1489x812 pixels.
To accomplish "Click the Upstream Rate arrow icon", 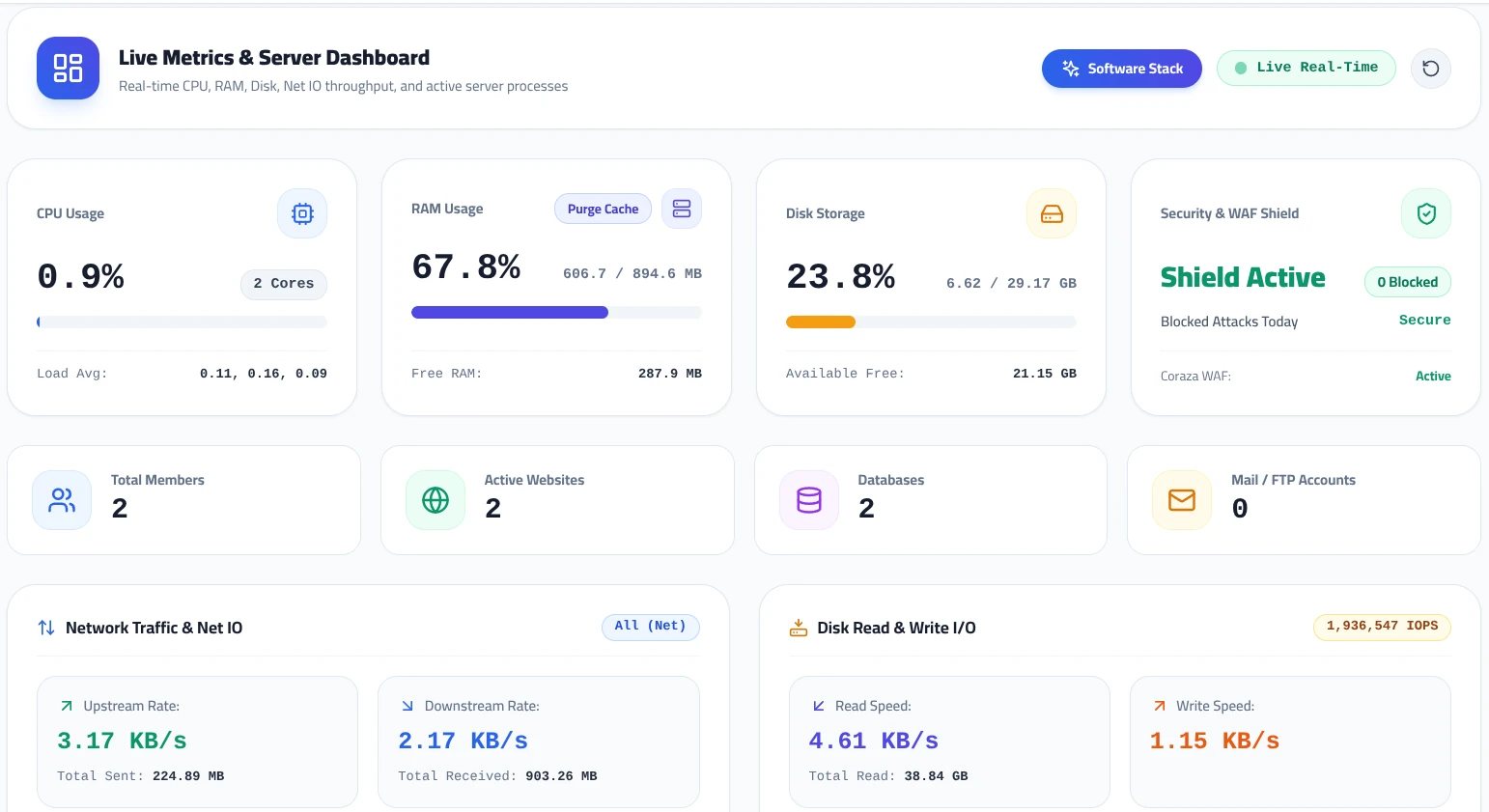I will [x=67, y=706].
